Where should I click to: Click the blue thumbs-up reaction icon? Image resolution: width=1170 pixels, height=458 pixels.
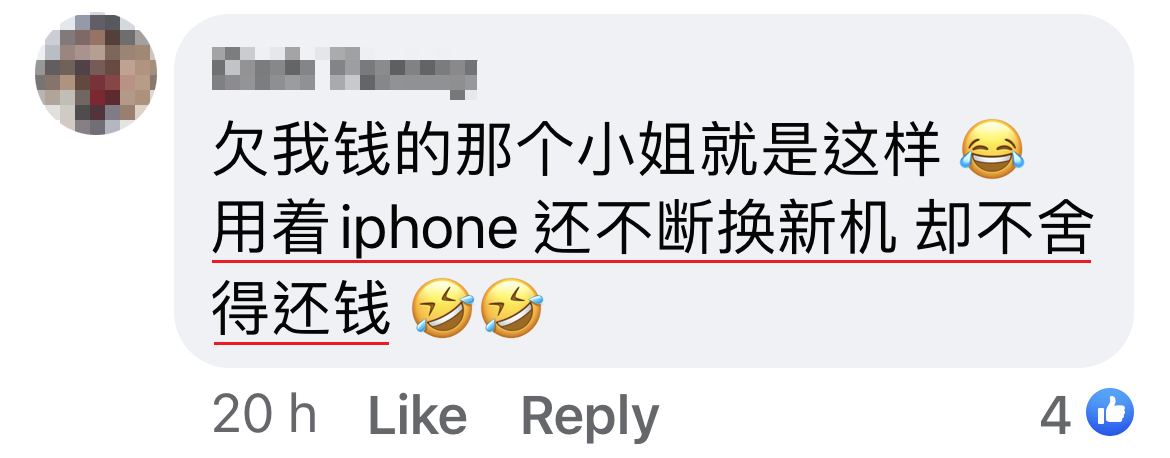(x=1110, y=412)
